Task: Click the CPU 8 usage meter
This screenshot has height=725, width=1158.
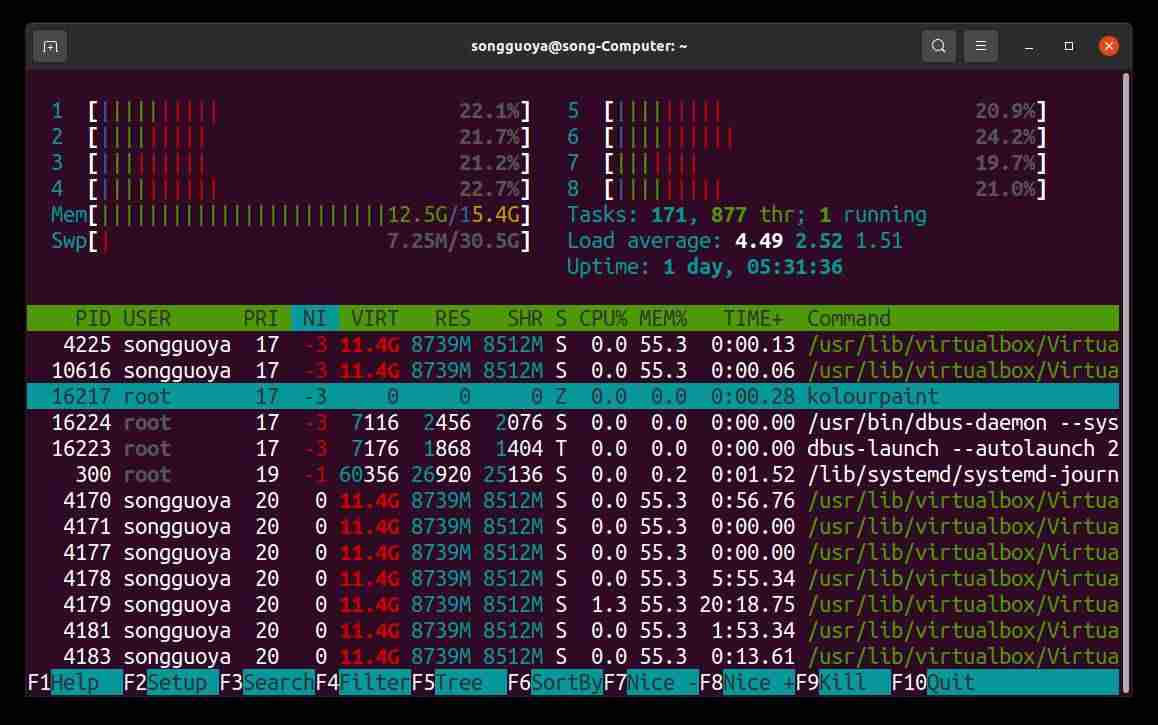Action: 807,190
